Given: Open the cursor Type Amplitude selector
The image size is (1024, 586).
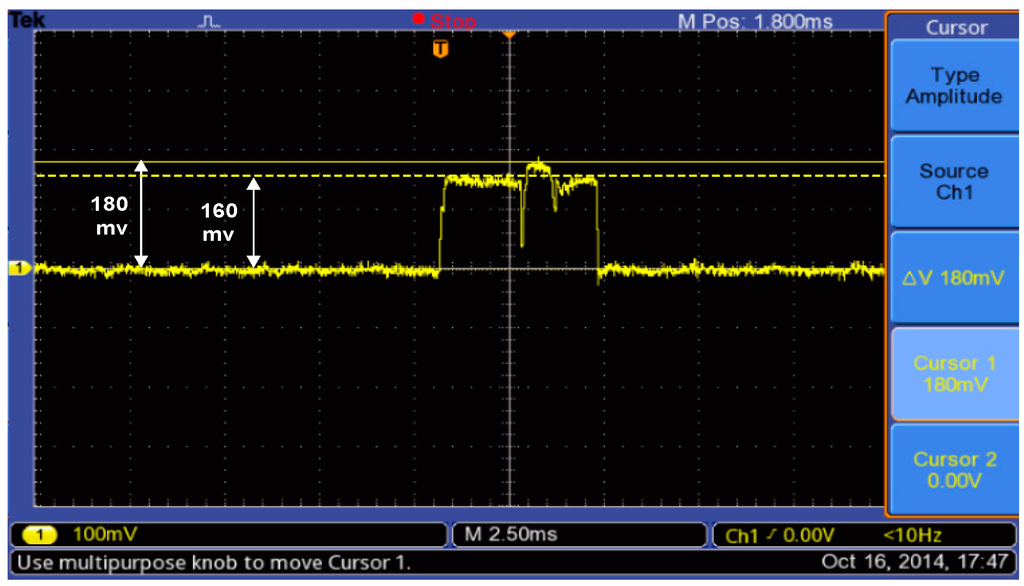Looking at the screenshot, I should [x=954, y=86].
